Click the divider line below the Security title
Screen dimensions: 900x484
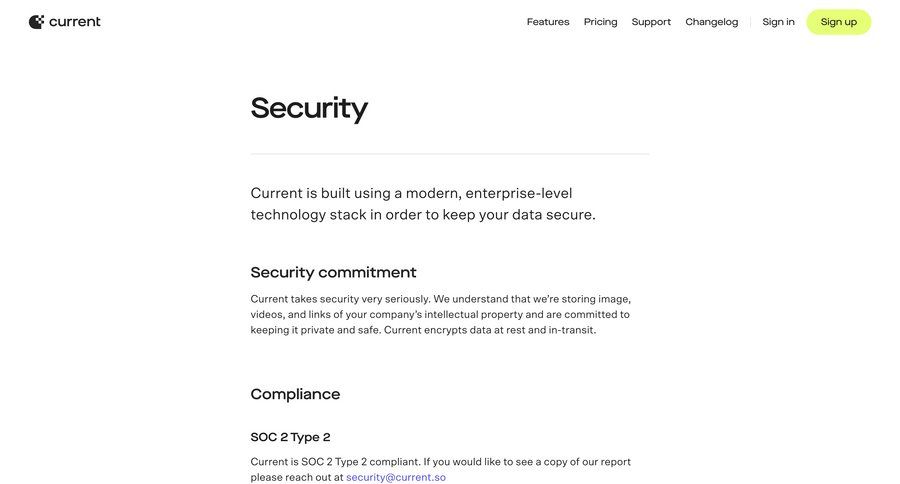[450, 154]
